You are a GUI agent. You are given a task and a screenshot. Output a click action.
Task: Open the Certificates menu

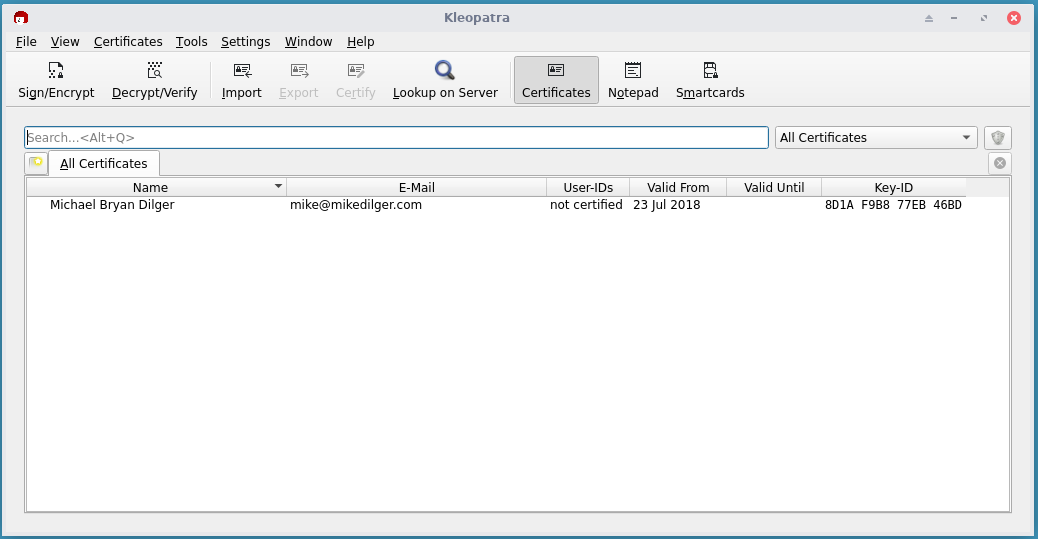pos(128,42)
